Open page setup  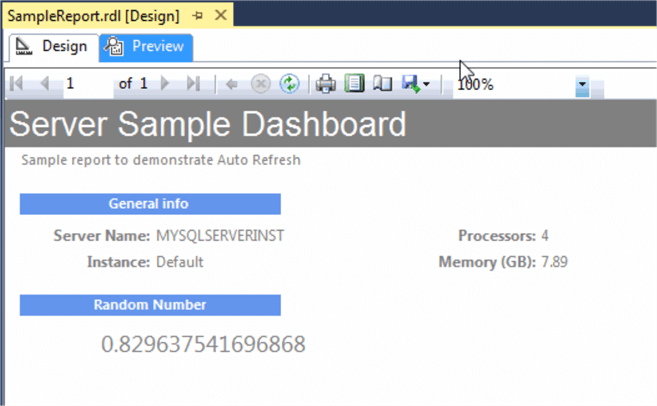coord(382,84)
